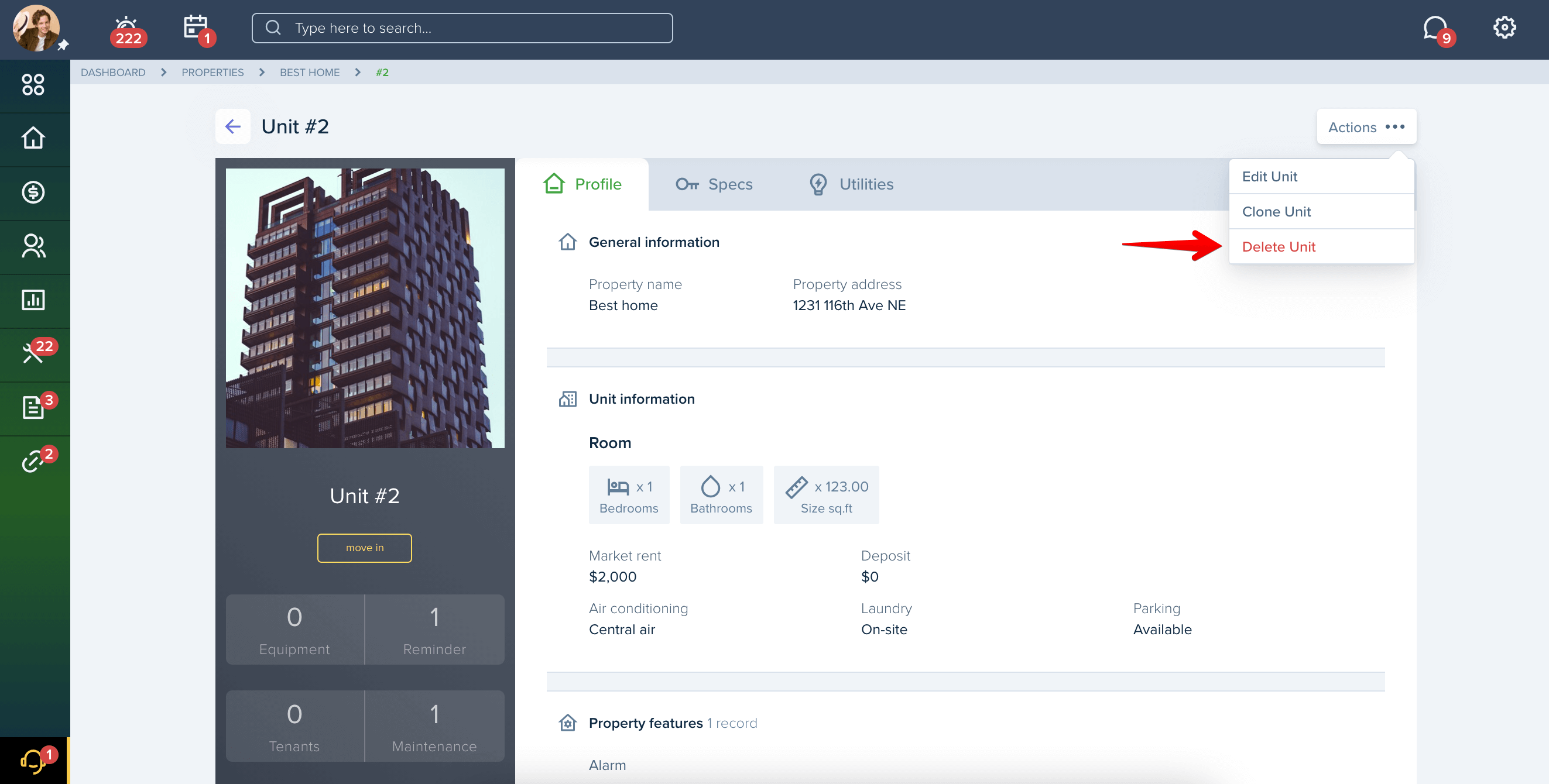Select Edit Unit from the menu

click(1321, 177)
